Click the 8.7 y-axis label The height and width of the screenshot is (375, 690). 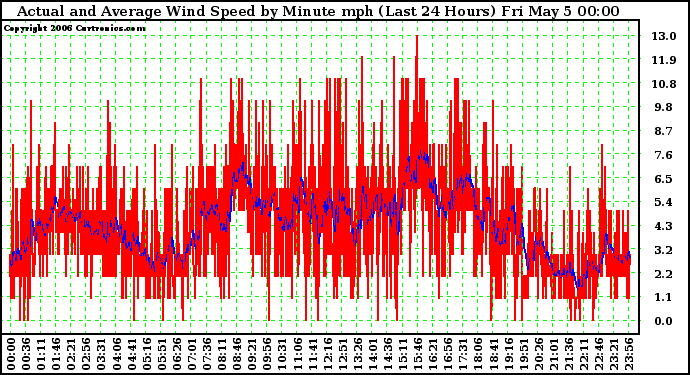coord(664,131)
